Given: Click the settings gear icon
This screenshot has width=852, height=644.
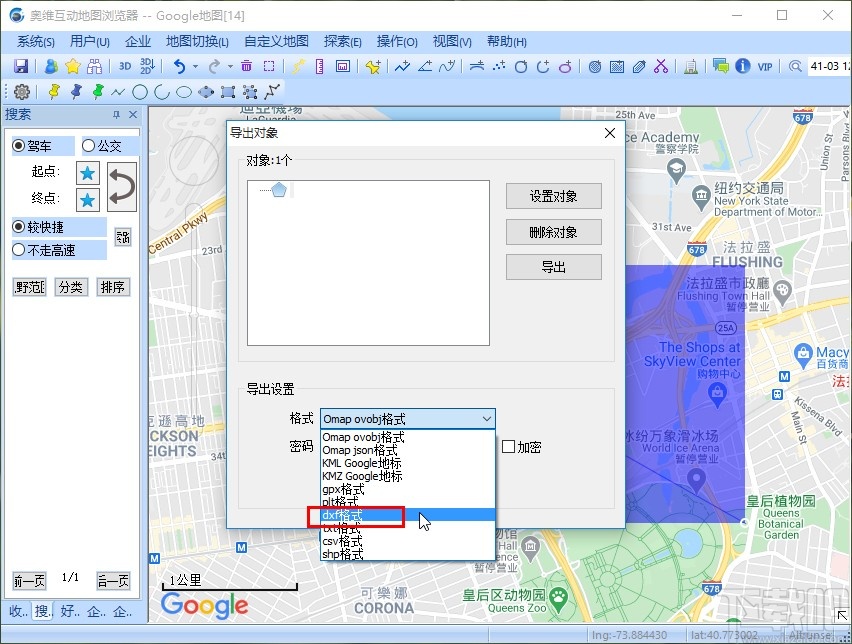Looking at the screenshot, I should tap(21, 92).
